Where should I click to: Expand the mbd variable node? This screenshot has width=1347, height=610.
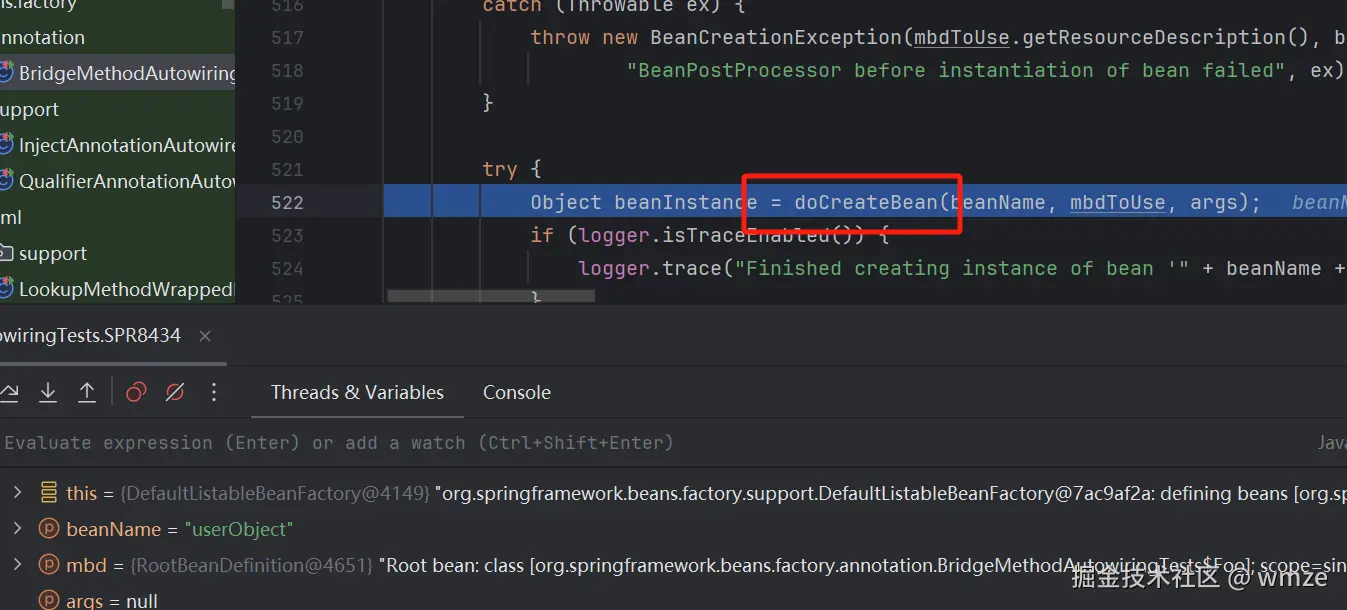[17, 565]
